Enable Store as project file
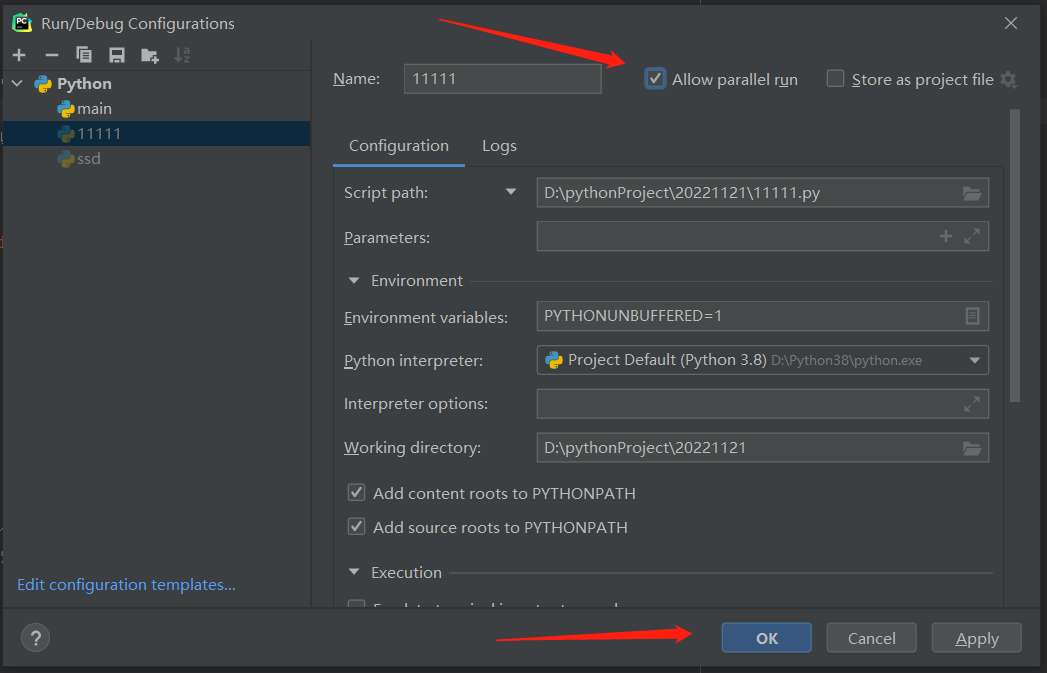The height and width of the screenshot is (673, 1047). pos(836,79)
